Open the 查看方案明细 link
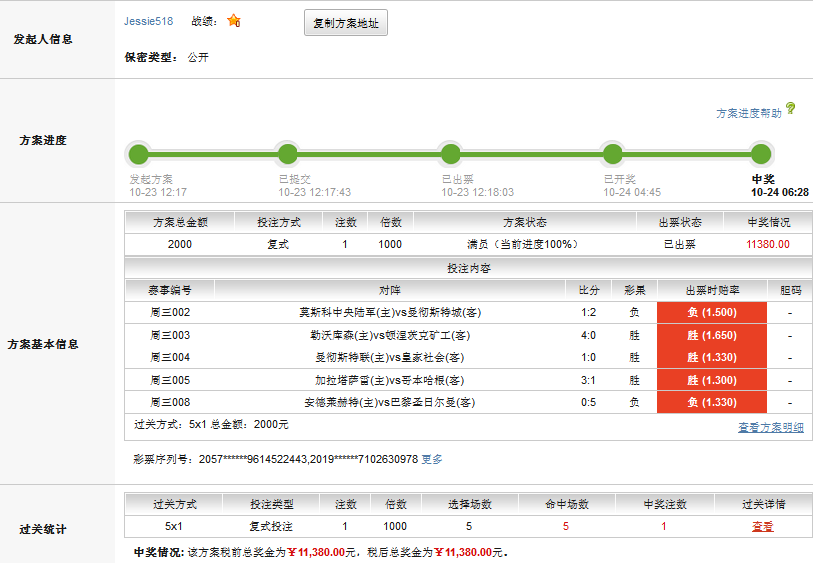The height and width of the screenshot is (563, 813). [x=770, y=427]
